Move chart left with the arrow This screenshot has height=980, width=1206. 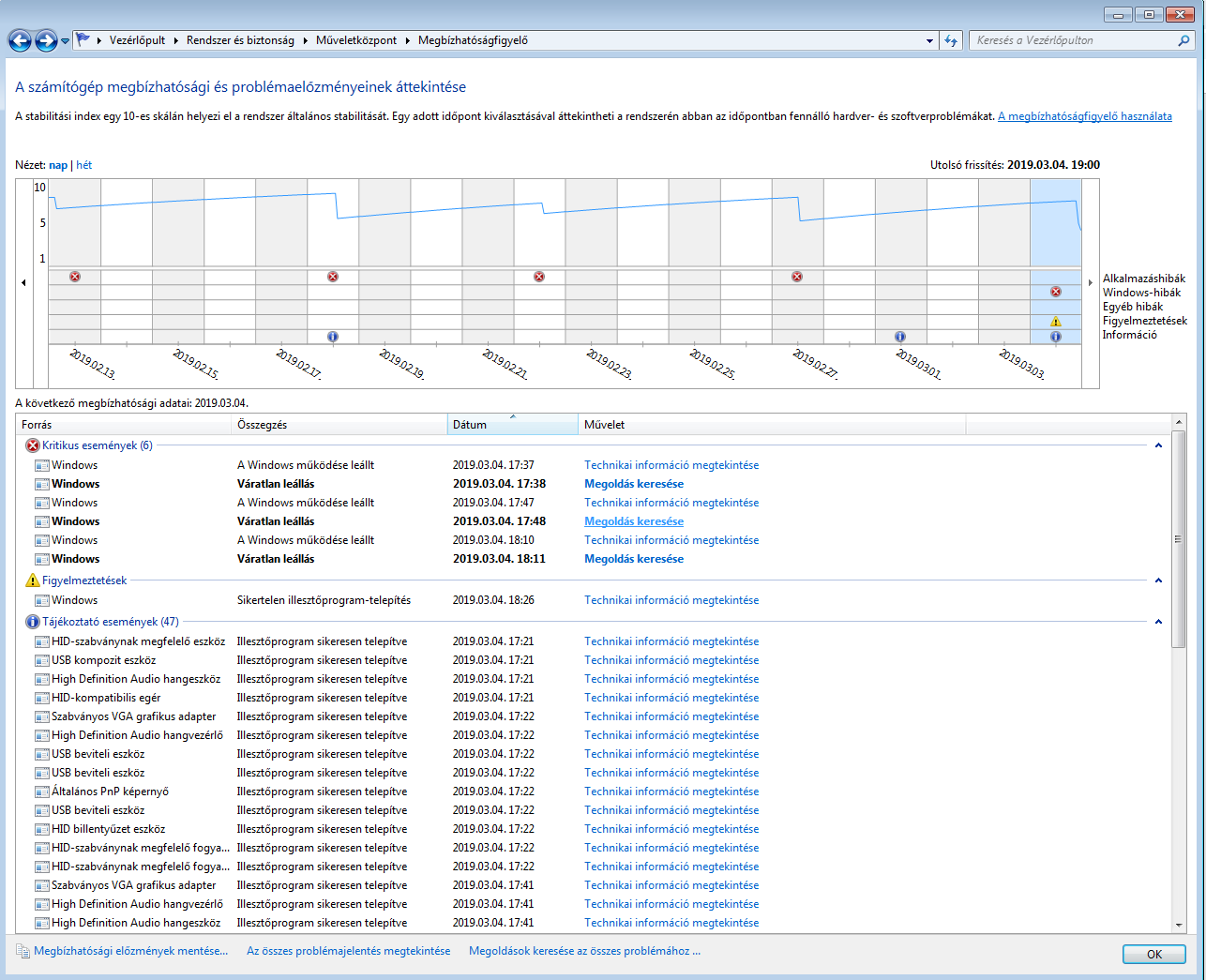point(23,282)
